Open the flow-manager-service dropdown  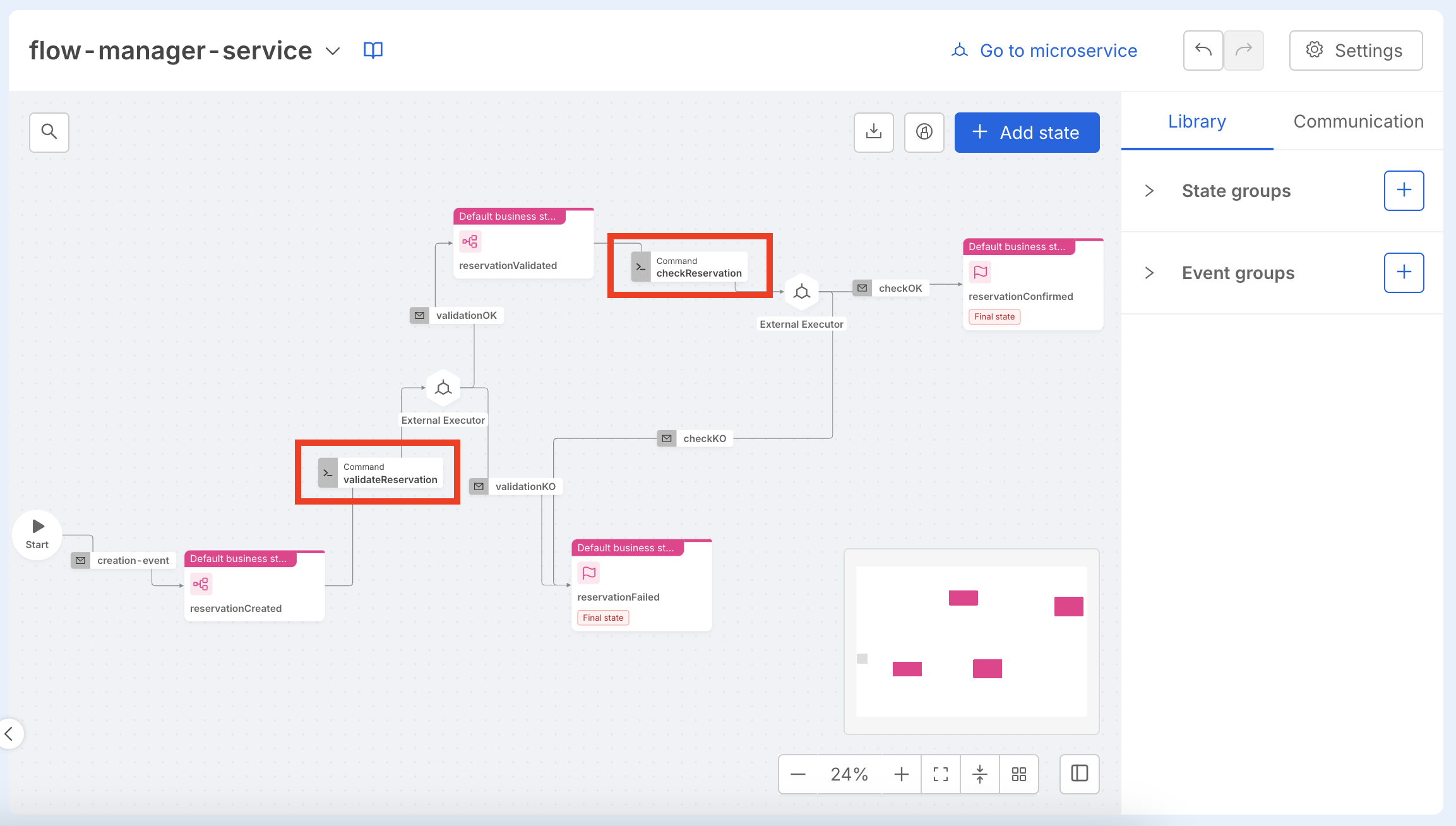(333, 51)
